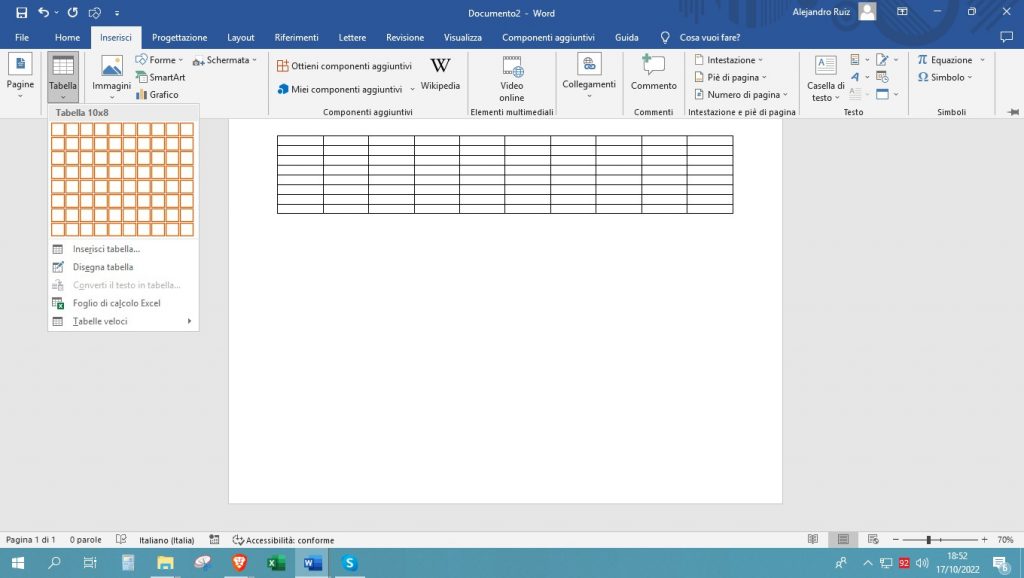Insert a SmartArt graphic

pos(160,77)
